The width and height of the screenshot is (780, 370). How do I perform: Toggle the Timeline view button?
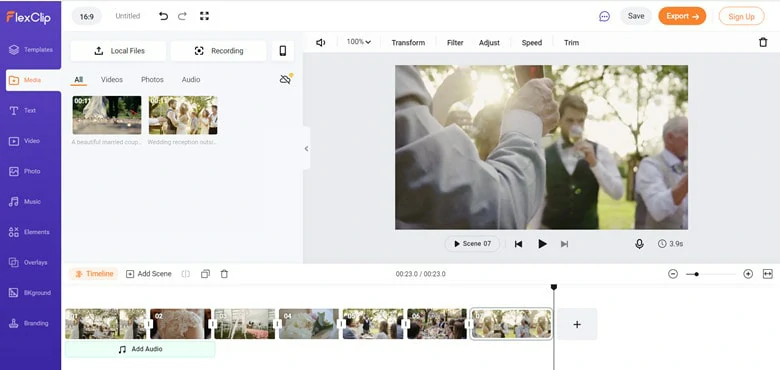coord(94,274)
